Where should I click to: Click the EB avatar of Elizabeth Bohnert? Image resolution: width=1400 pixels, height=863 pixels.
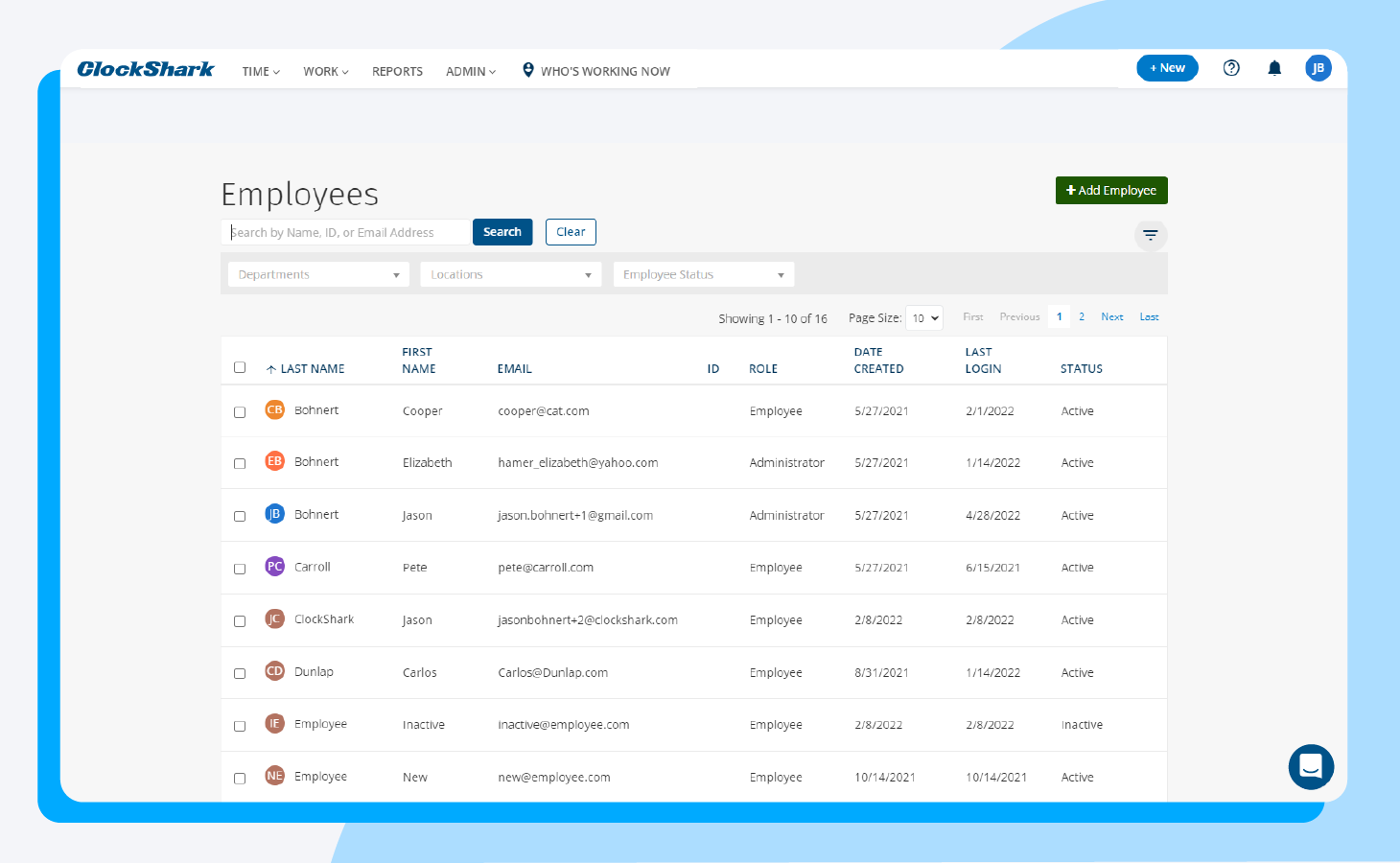point(274,461)
